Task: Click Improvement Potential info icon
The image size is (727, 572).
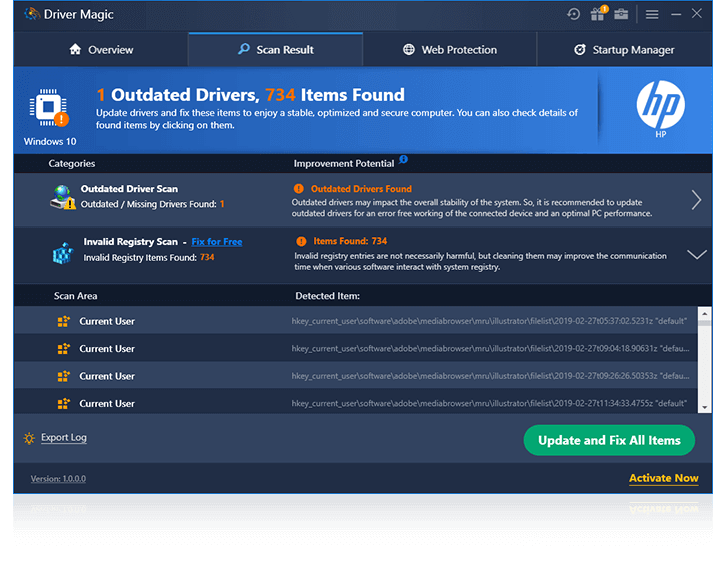Action: click(x=403, y=159)
